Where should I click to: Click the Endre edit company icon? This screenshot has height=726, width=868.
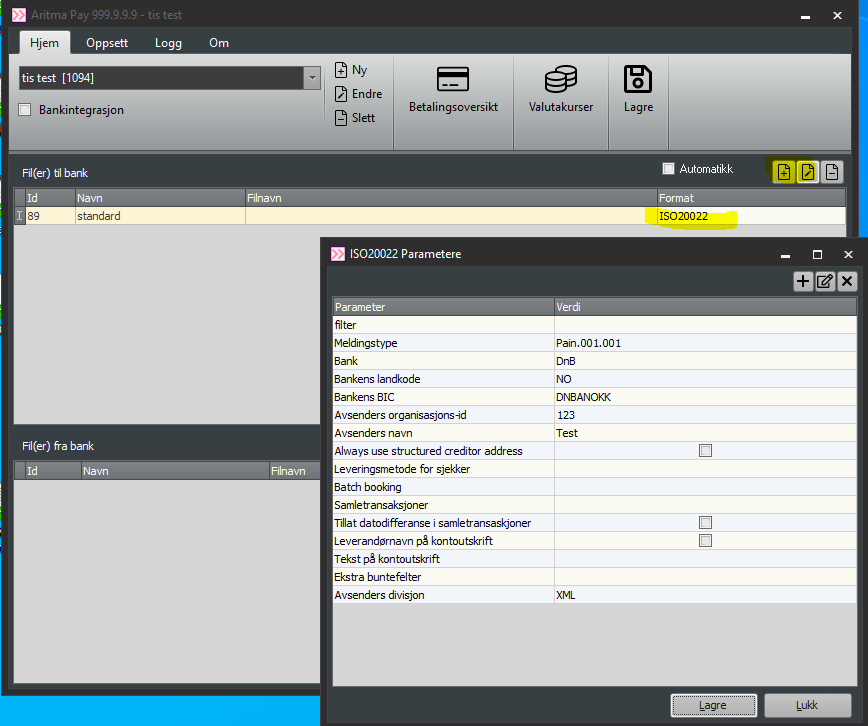point(341,94)
